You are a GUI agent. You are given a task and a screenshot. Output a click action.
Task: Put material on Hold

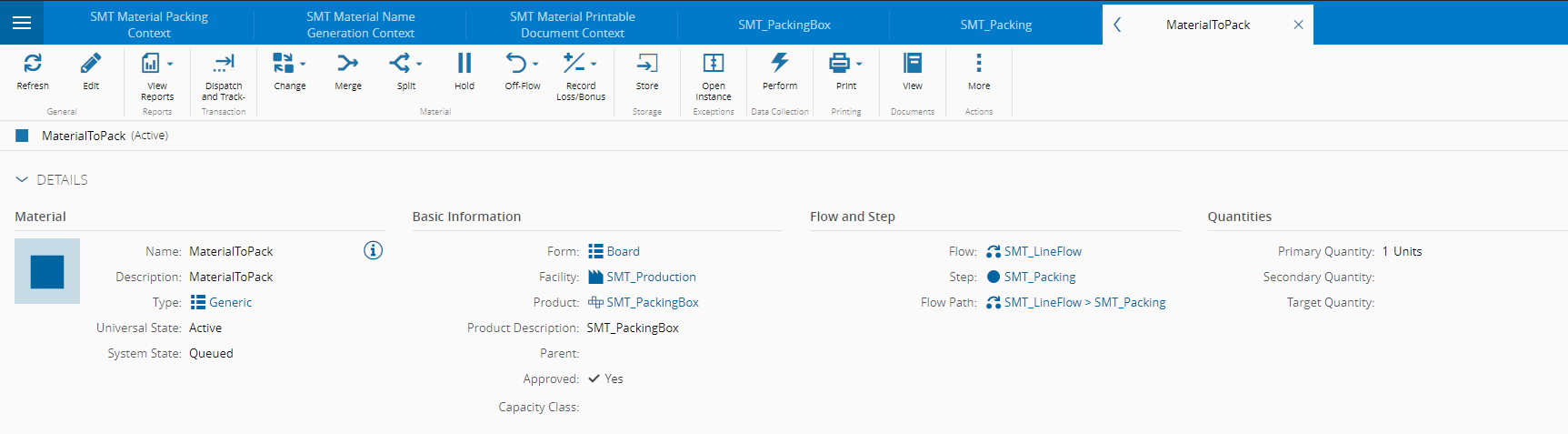click(464, 64)
